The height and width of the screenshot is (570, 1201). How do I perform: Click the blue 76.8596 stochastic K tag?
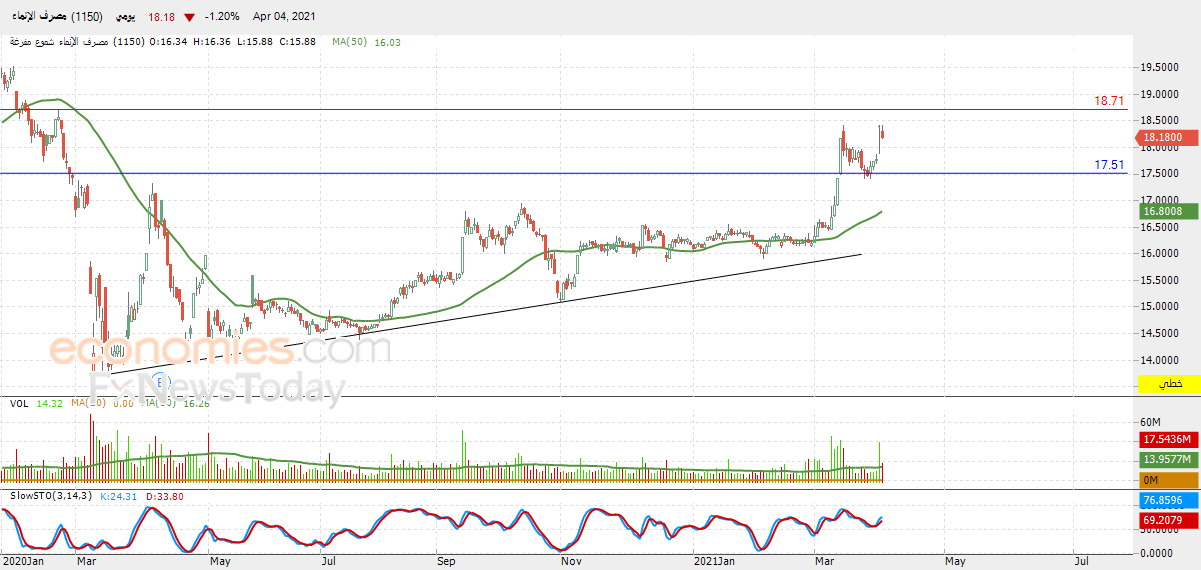pos(1163,500)
